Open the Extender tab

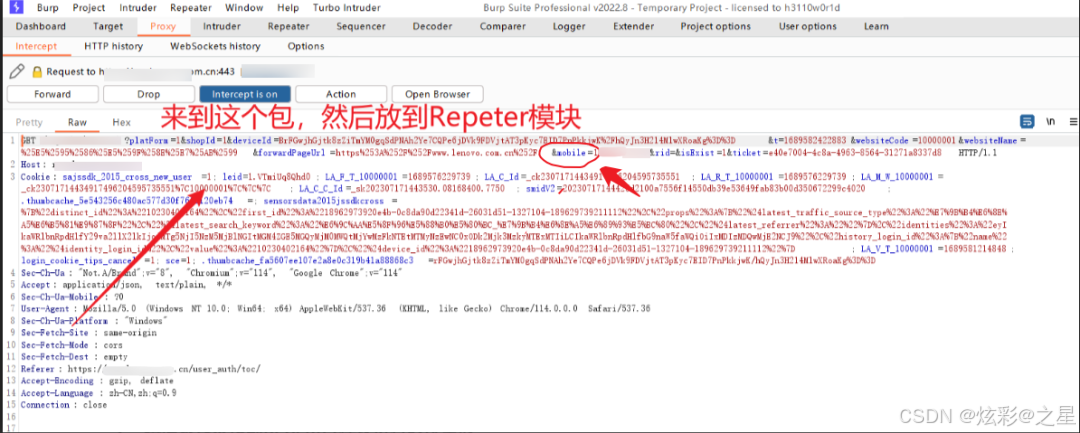click(633, 26)
